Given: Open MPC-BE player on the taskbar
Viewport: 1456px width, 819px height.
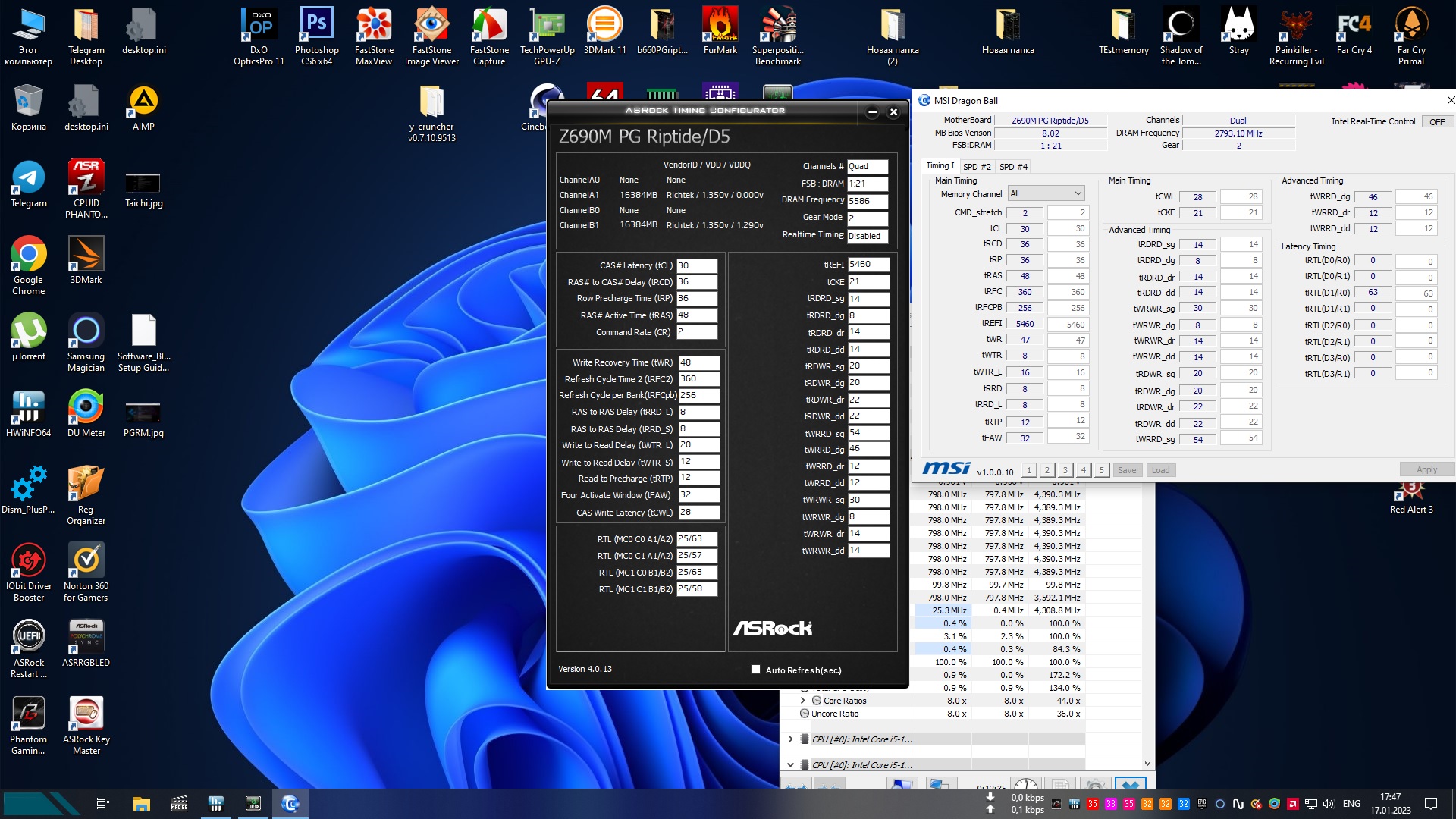Looking at the screenshot, I should [x=179, y=804].
